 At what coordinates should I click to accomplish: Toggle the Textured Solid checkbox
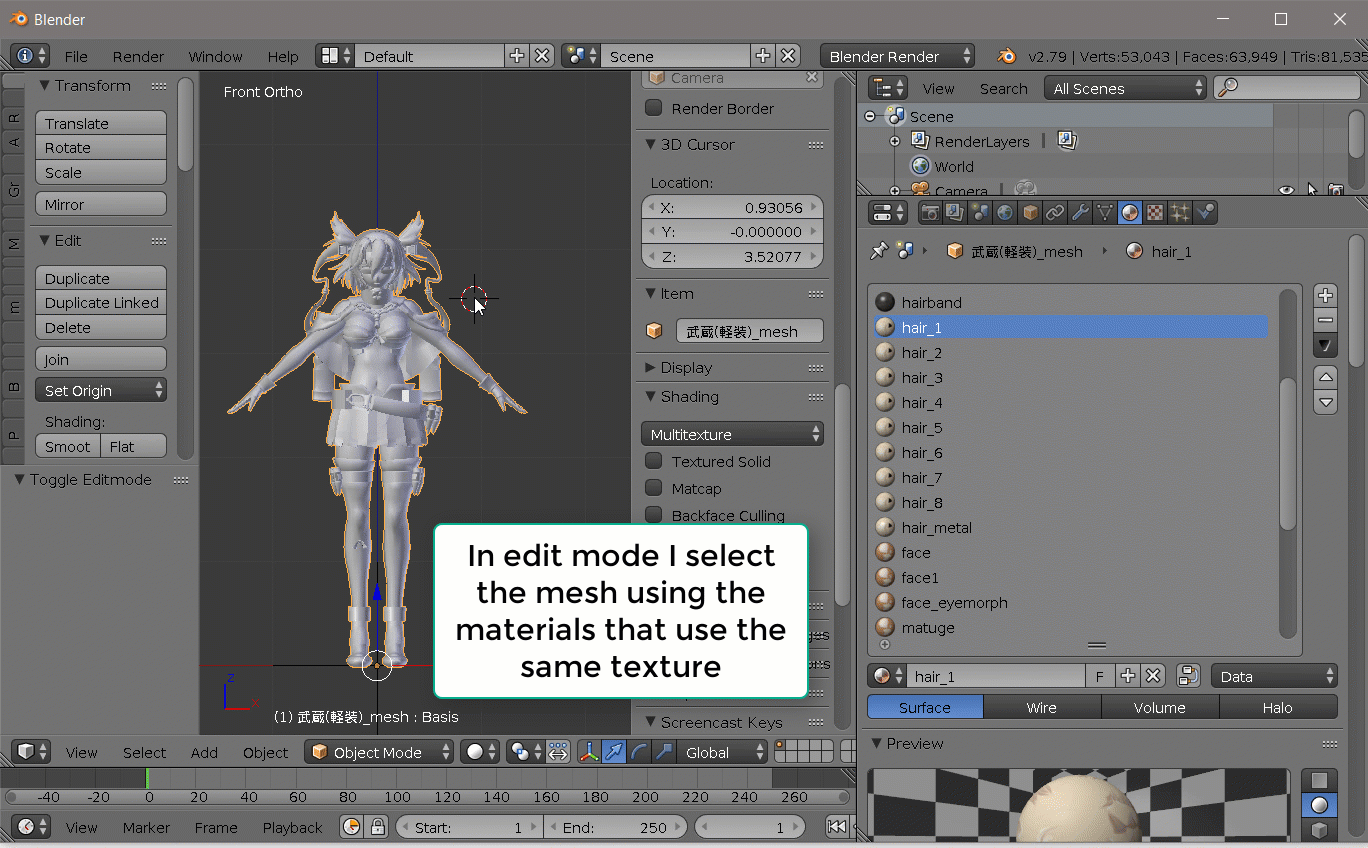click(x=654, y=461)
